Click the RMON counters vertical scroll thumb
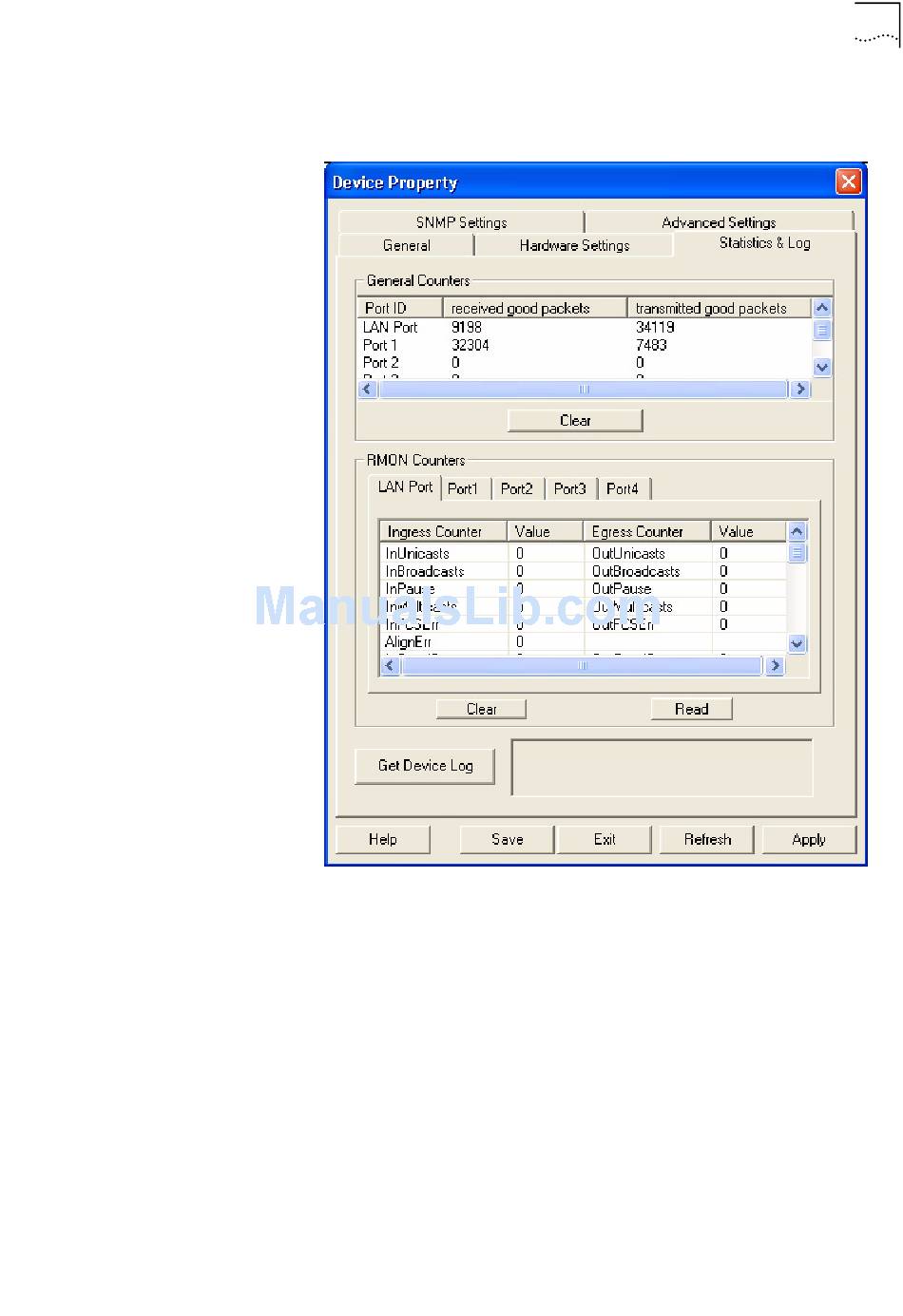Image resolution: width=903 pixels, height=1316 pixels. pyautogui.click(x=797, y=552)
